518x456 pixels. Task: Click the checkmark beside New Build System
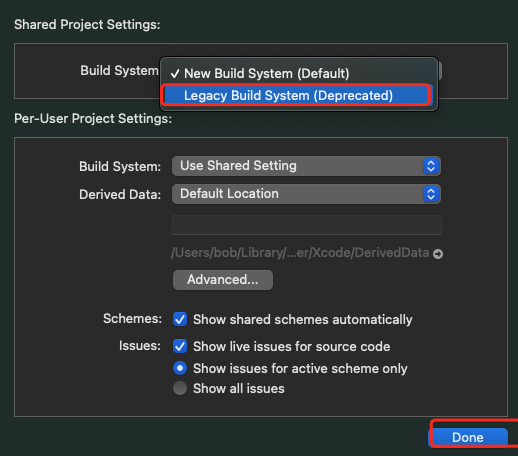tap(175, 74)
